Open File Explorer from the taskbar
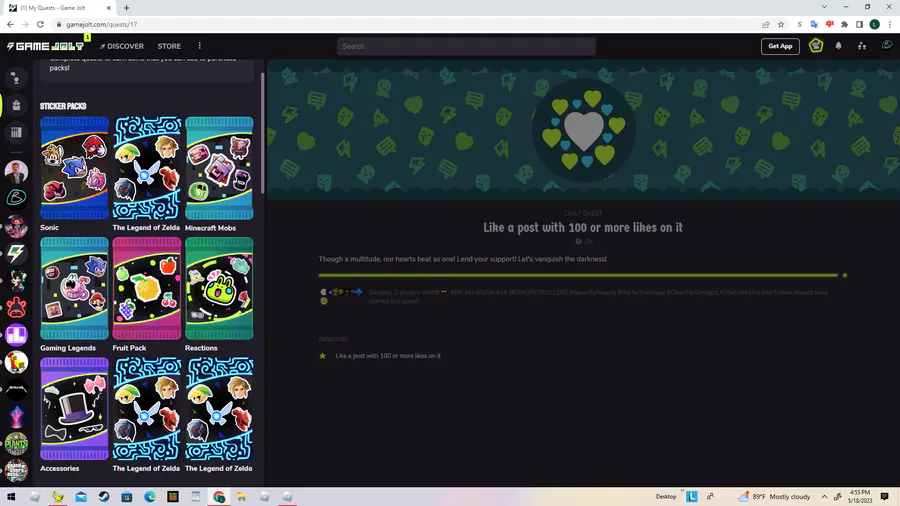The image size is (900, 506). [242, 497]
